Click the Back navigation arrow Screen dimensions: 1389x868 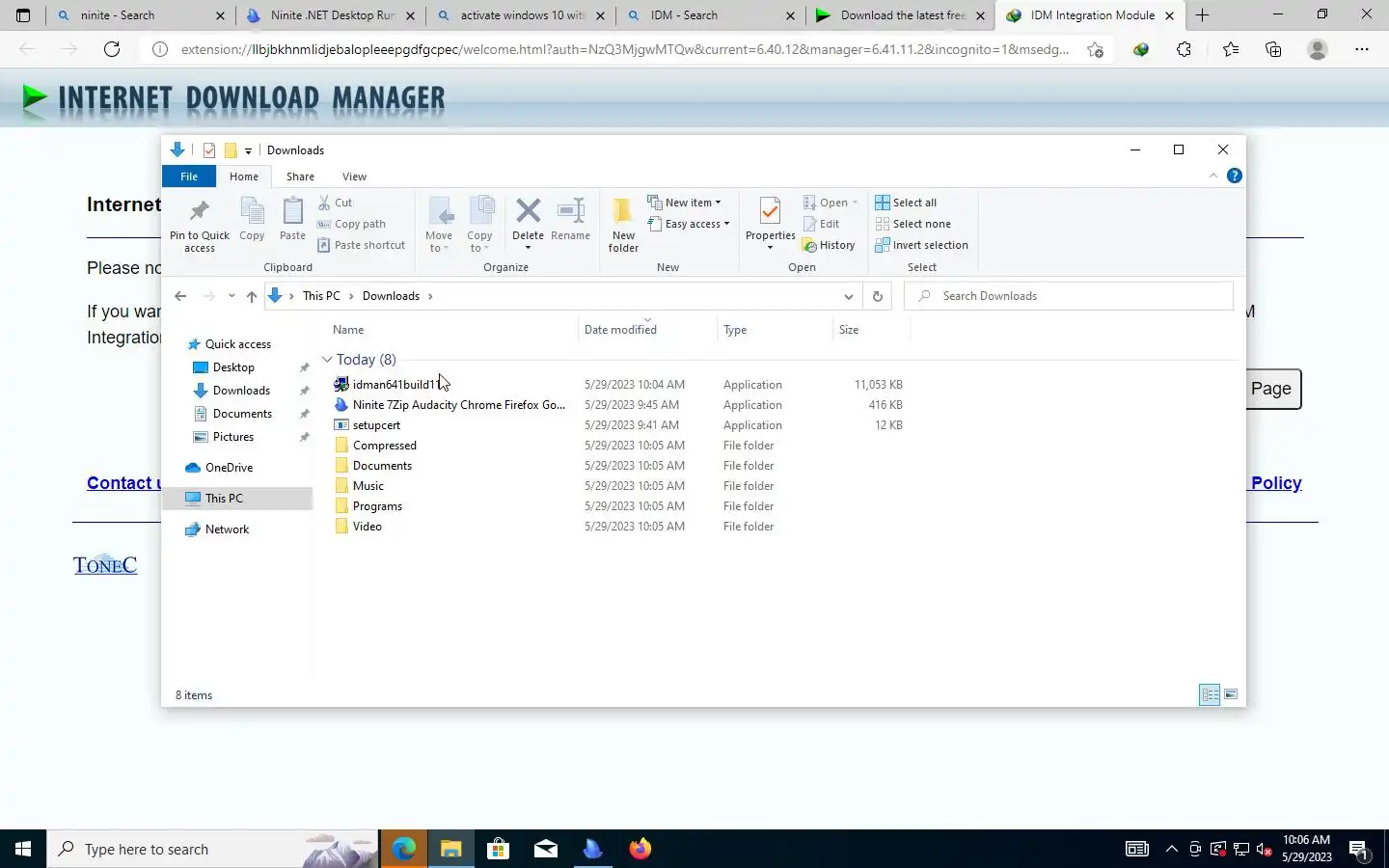click(x=180, y=296)
